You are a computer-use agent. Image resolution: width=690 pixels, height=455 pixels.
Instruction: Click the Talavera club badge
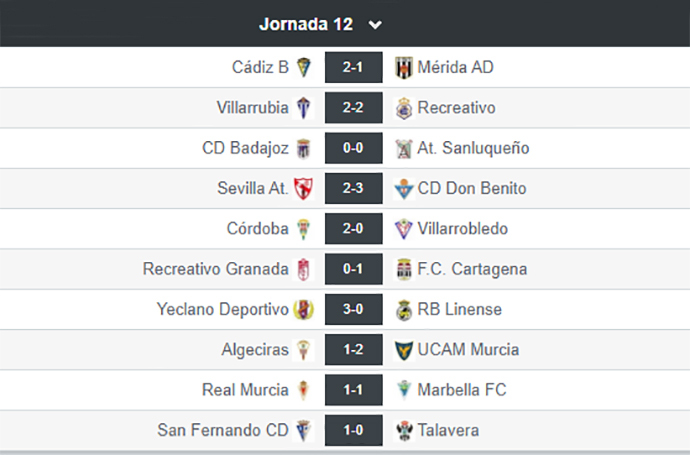404,430
